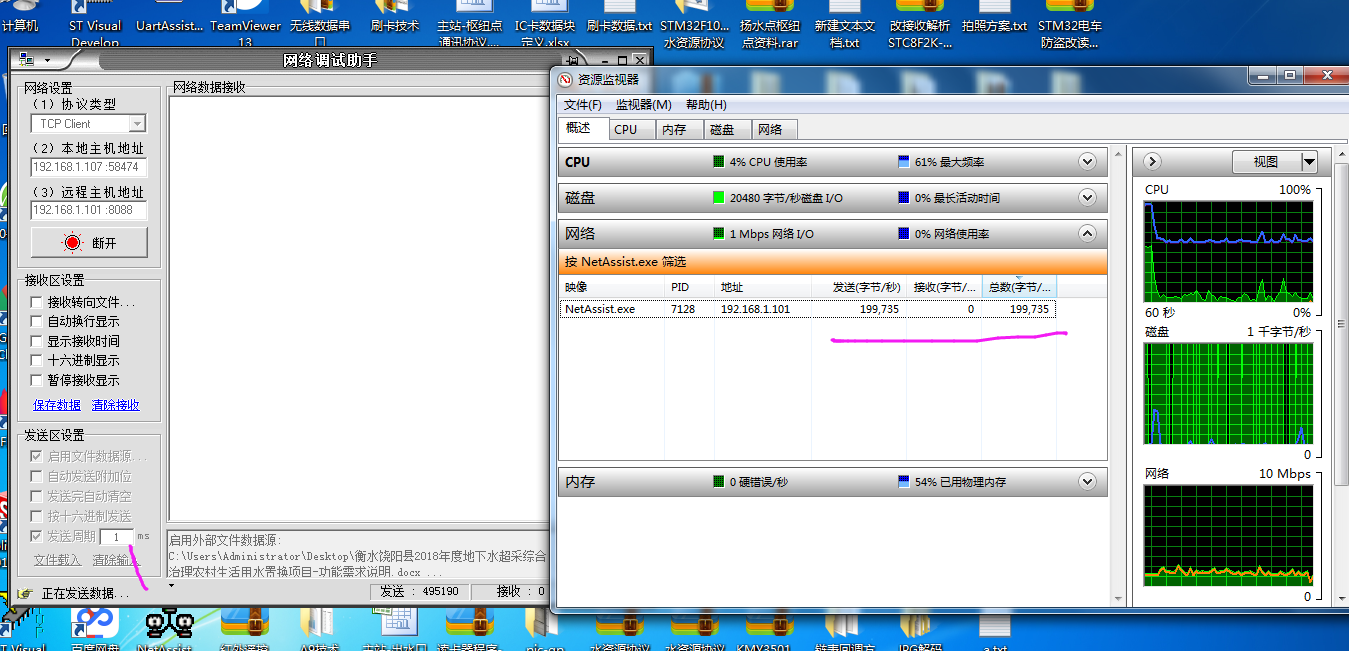This screenshot has height=651, width=1349.
Task: Open the 百度网盘 desktop shortcut
Action: tap(95, 630)
